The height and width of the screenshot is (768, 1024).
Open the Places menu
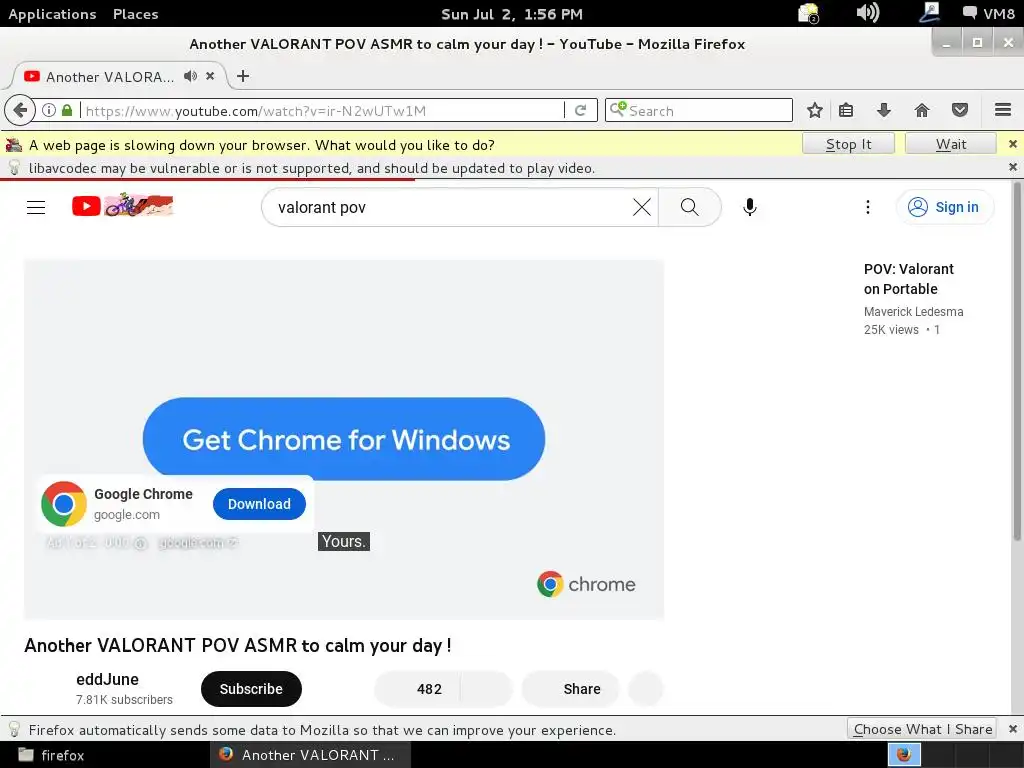tap(135, 14)
